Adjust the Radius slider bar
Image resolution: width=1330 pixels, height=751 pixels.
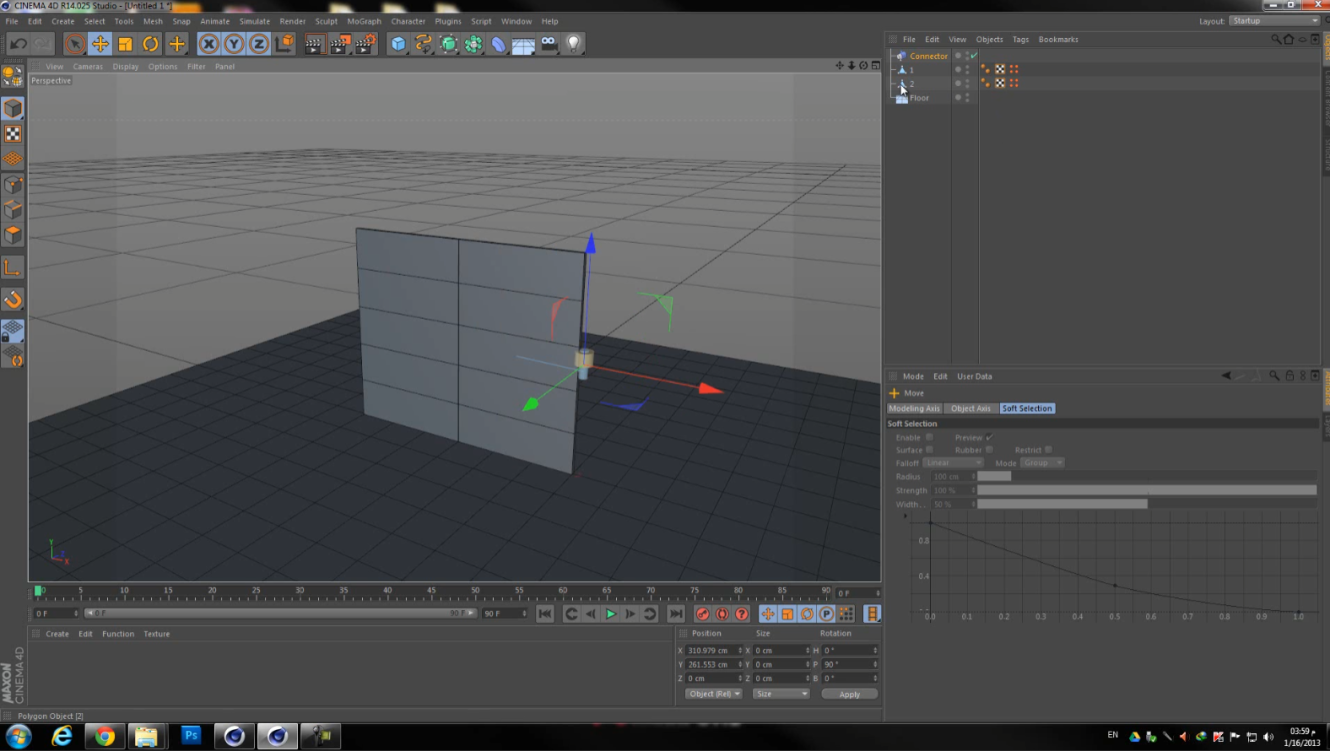tap(1147, 477)
